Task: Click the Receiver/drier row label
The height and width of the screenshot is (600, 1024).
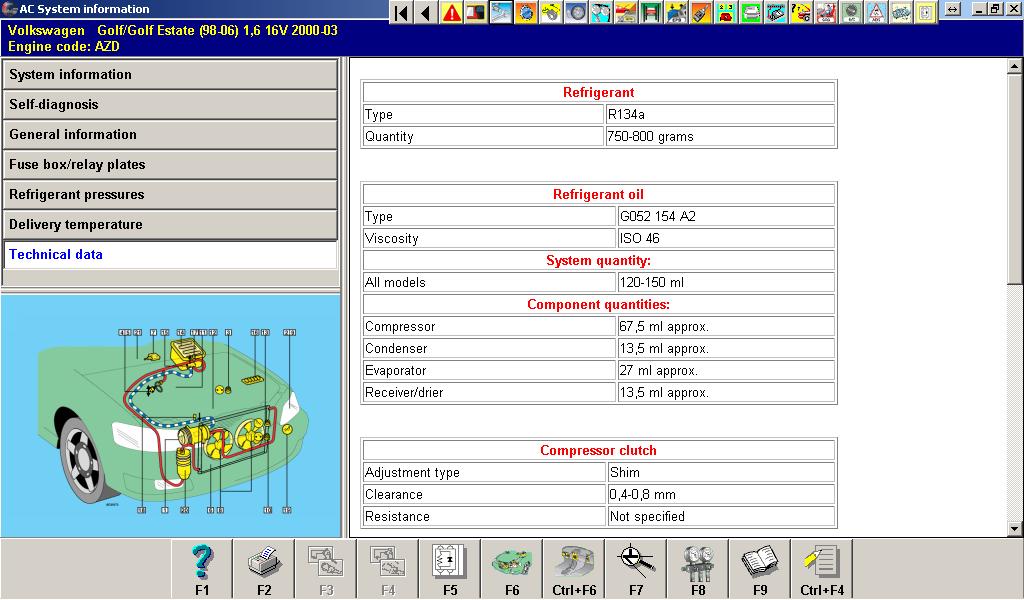Action: pyautogui.click(x=490, y=392)
